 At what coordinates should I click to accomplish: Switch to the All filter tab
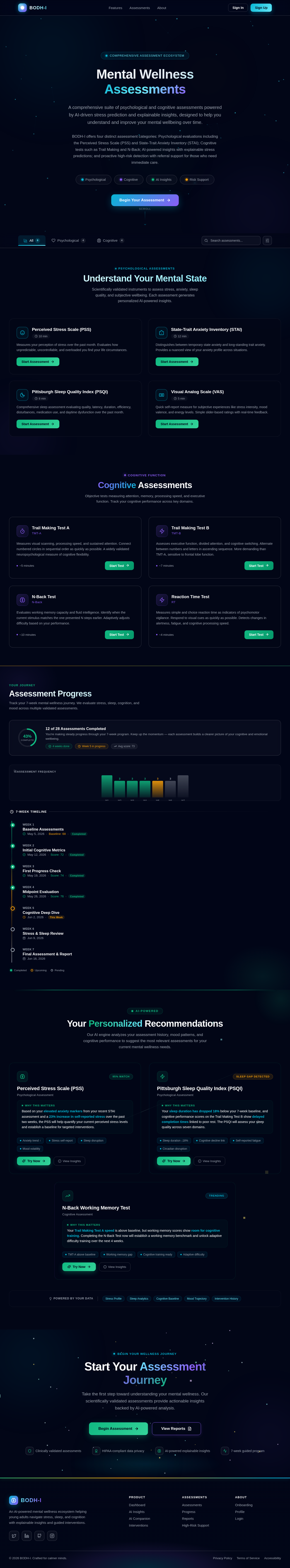point(32,241)
